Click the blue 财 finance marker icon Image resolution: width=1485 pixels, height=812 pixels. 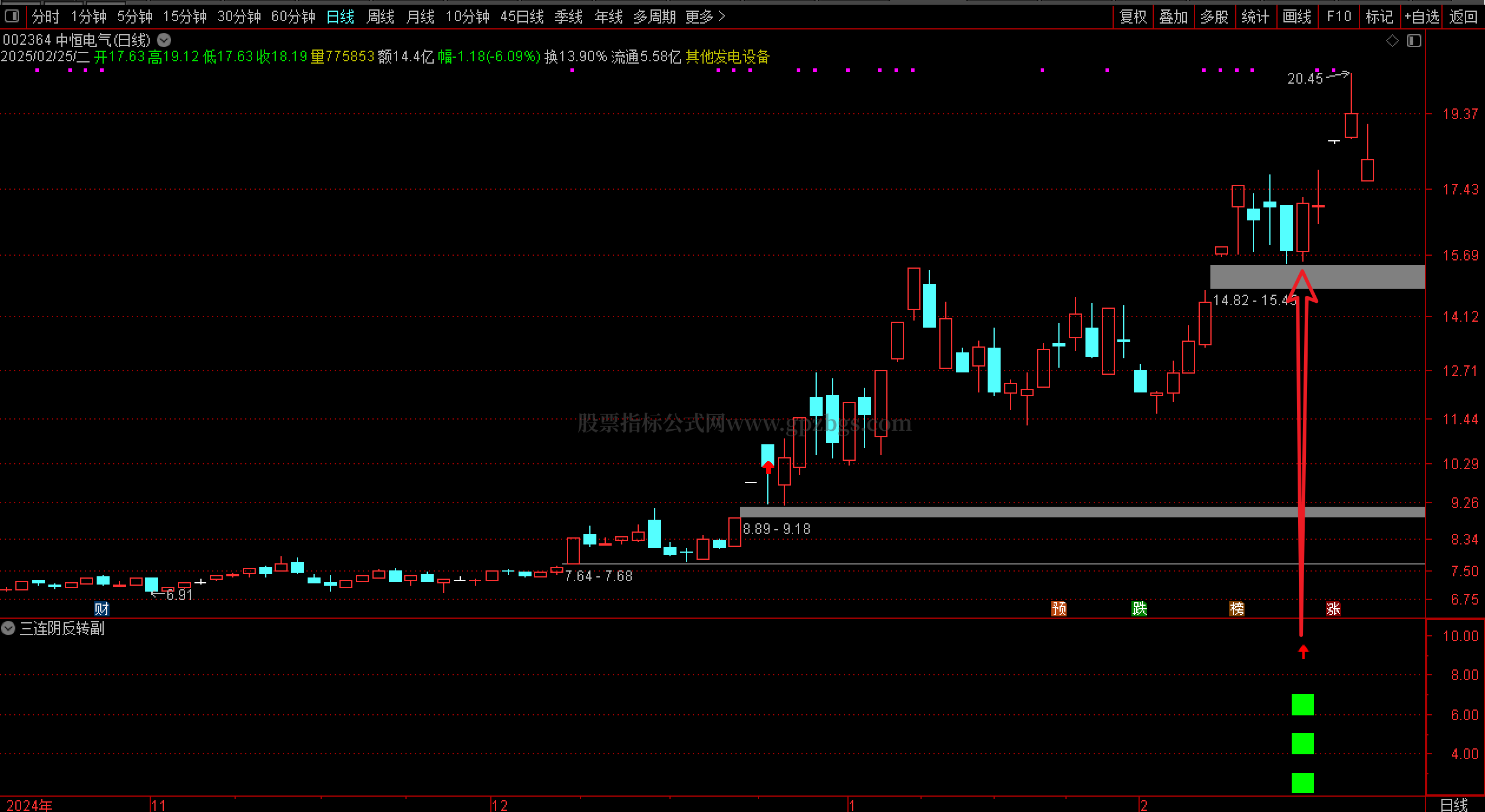102,609
